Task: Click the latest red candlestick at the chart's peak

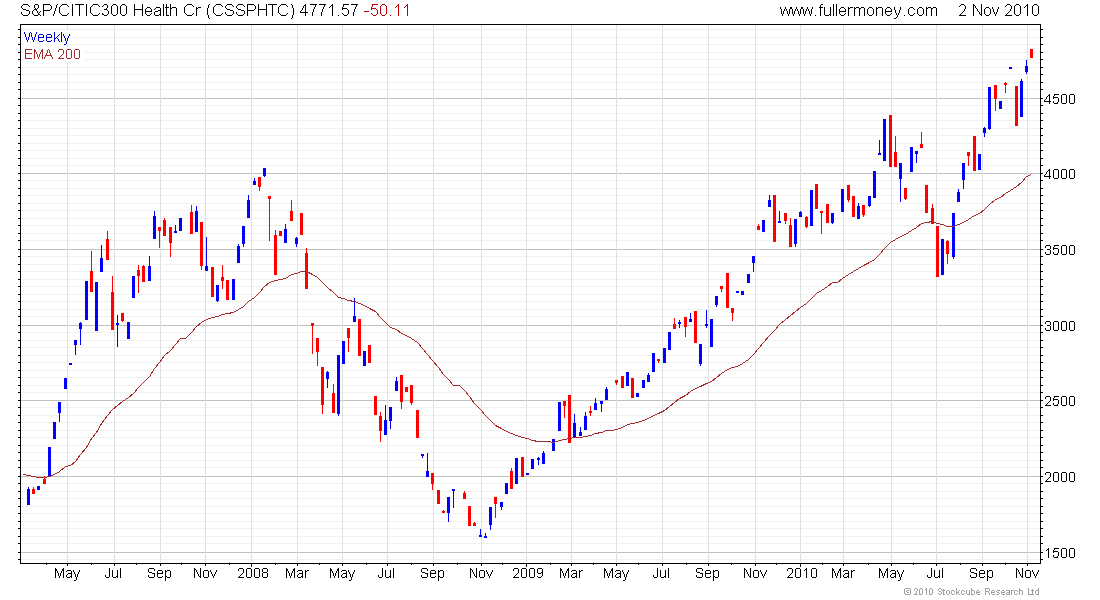Action: (x=1031, y=53)
